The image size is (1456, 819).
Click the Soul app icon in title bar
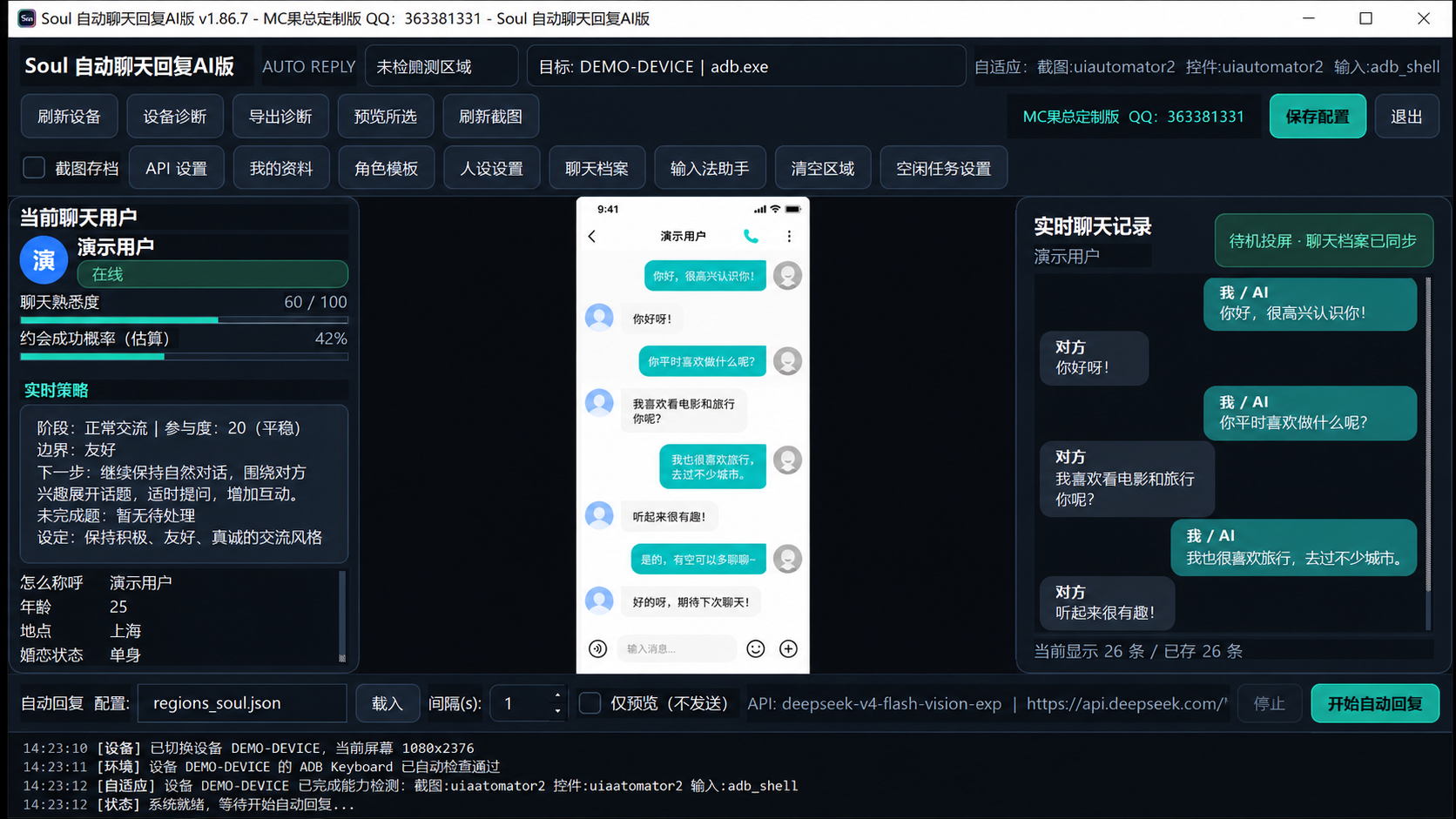(26, 18)
